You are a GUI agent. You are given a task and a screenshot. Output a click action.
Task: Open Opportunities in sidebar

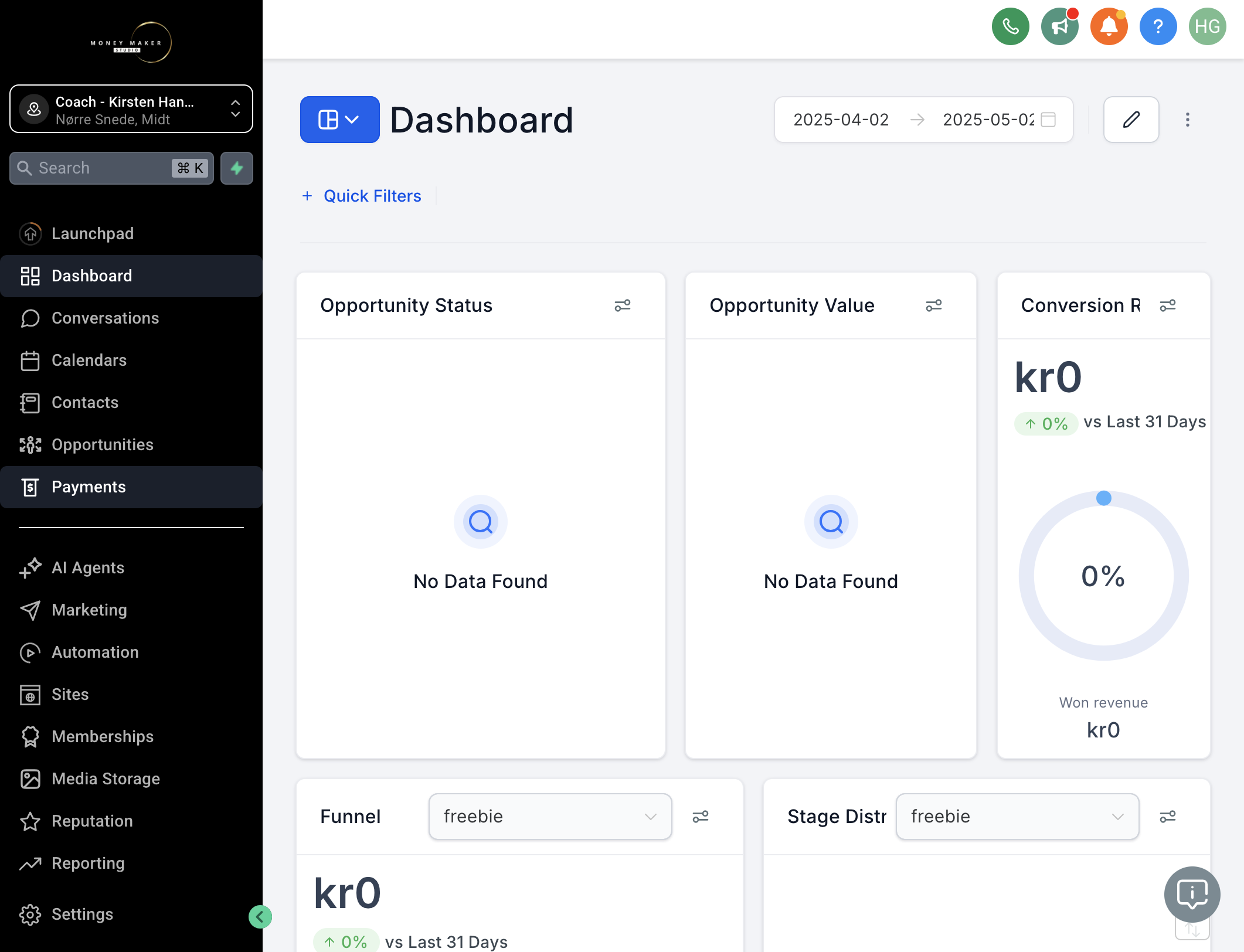[131, 445]
